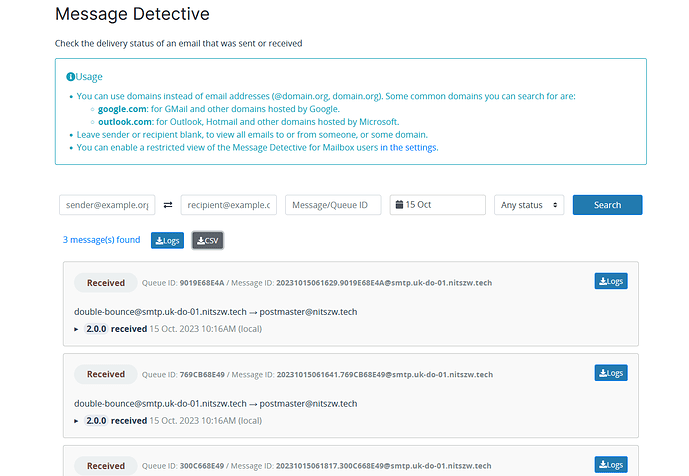Open the 'in the settings' link
This screenshot has height=476, width=689.
(409, 148)
